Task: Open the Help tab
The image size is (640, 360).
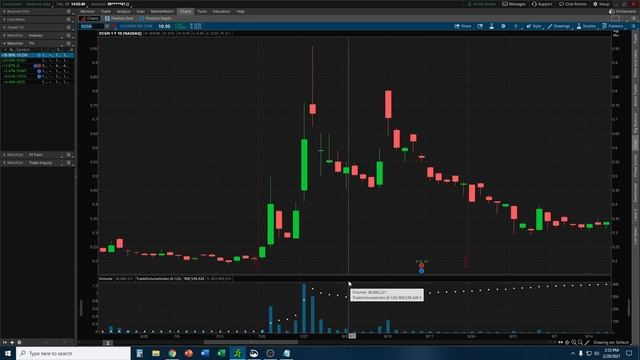Action: tap(240, 11)
